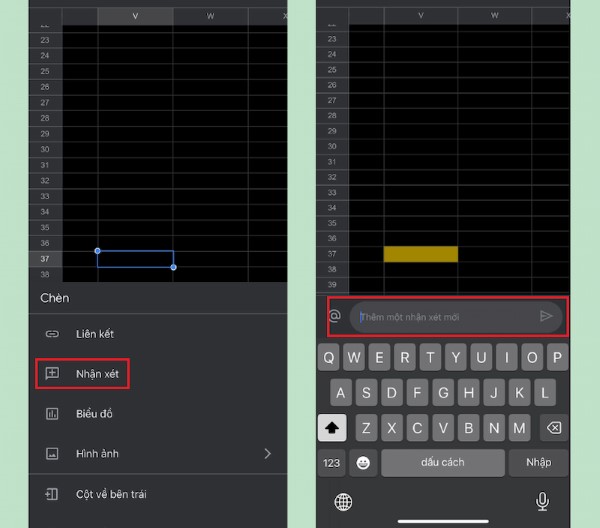The height and width of the screenshot is (528, 600).
Task: Select Biểu đồ menu entry
Action: (96, 414)
